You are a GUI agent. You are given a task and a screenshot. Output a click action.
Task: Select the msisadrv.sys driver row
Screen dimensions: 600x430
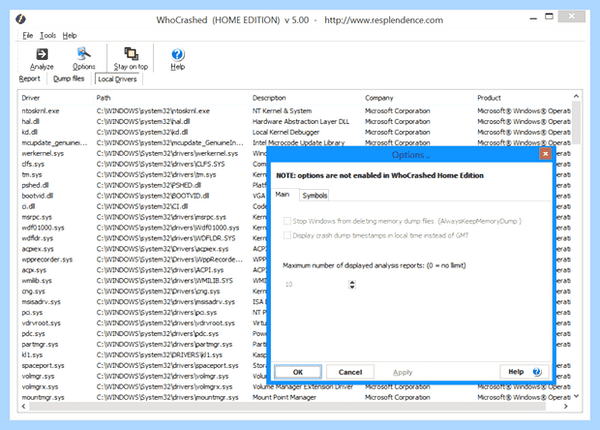coord(143,302)
